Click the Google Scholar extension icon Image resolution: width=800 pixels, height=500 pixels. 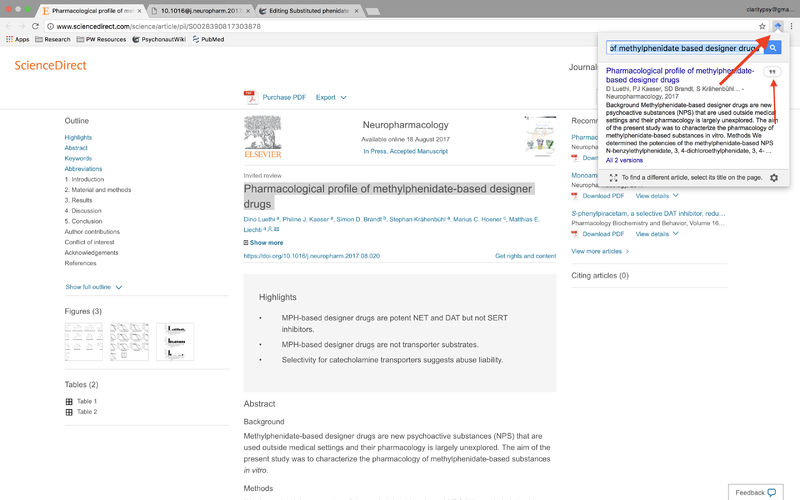pyautogui.click(x=778, y=26)
